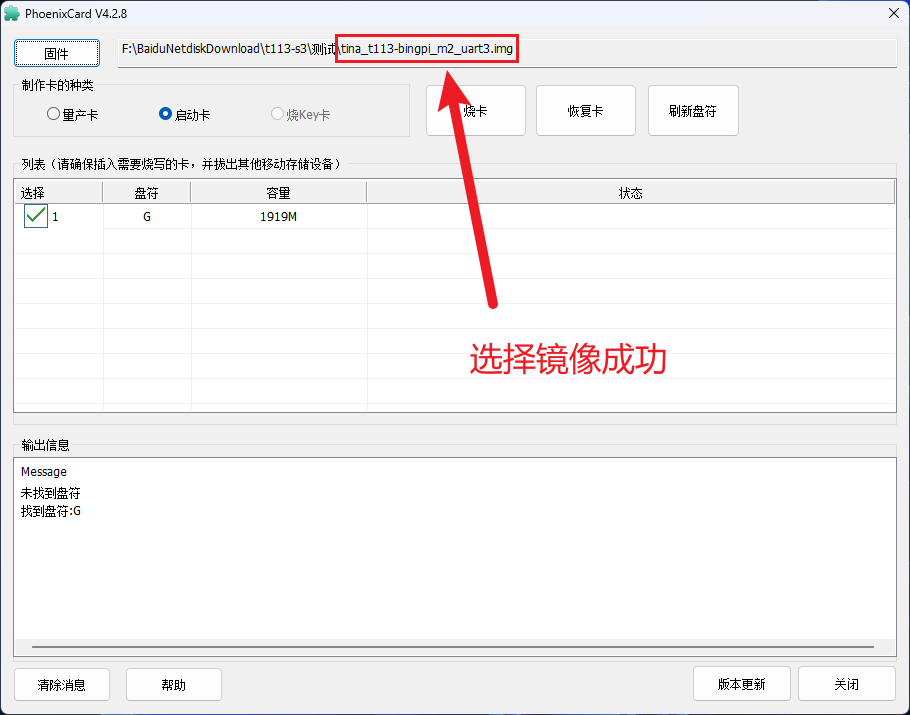Image resolution: width=910 pixels, height=715 pixels.
Task: Click the 固件 firmware button
Action: [57, 53]
